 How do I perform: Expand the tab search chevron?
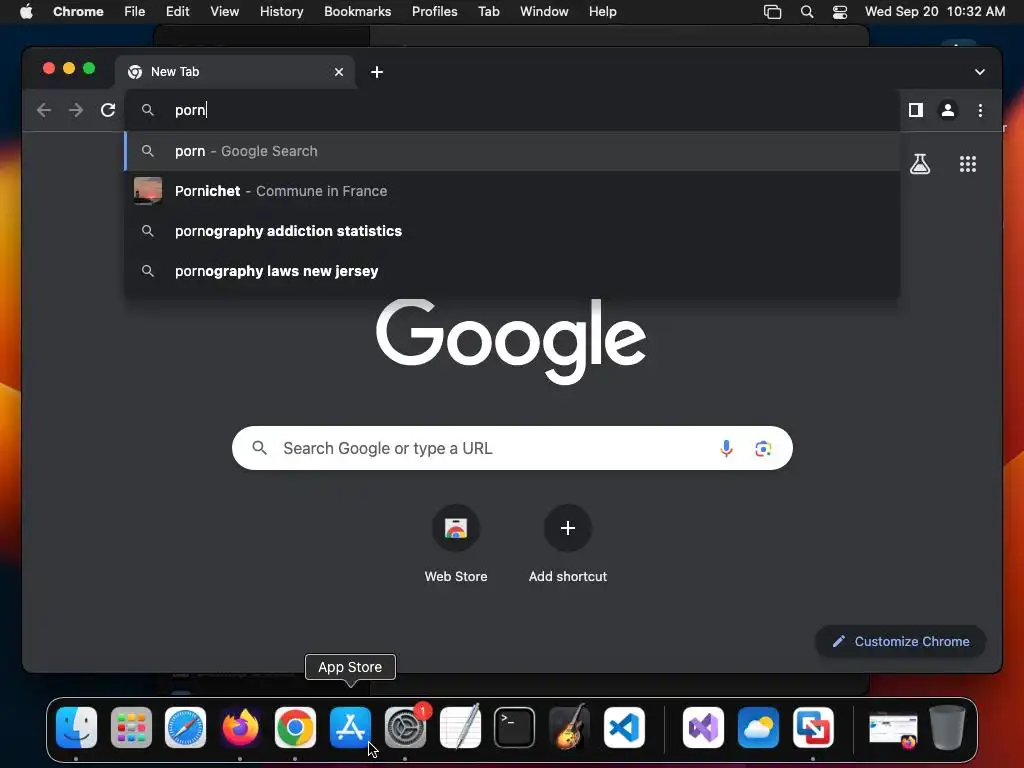coord(979,72)
